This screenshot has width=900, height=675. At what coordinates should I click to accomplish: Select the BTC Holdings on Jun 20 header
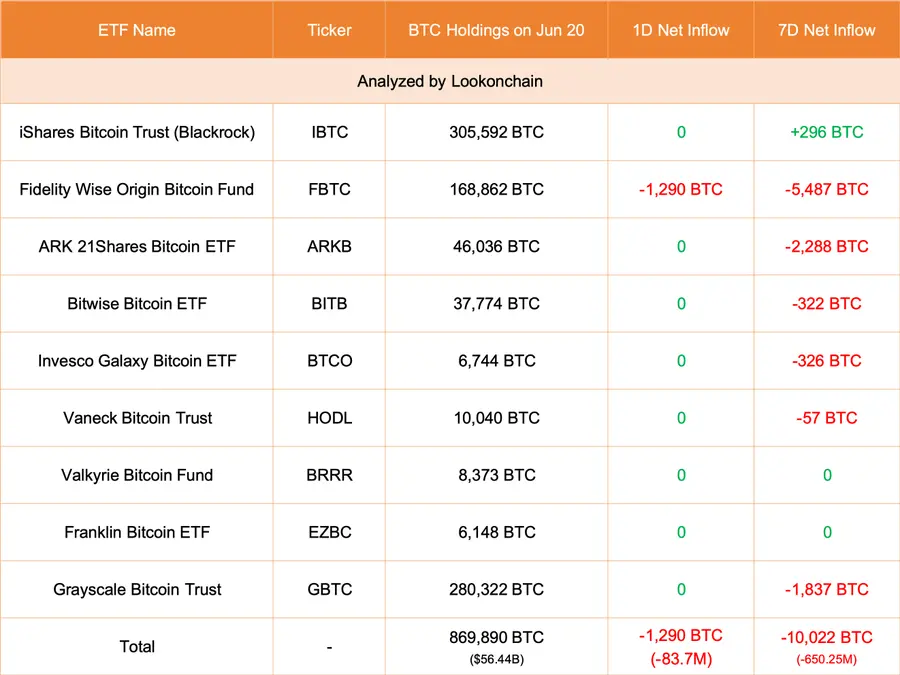click(x=496, y=30)
